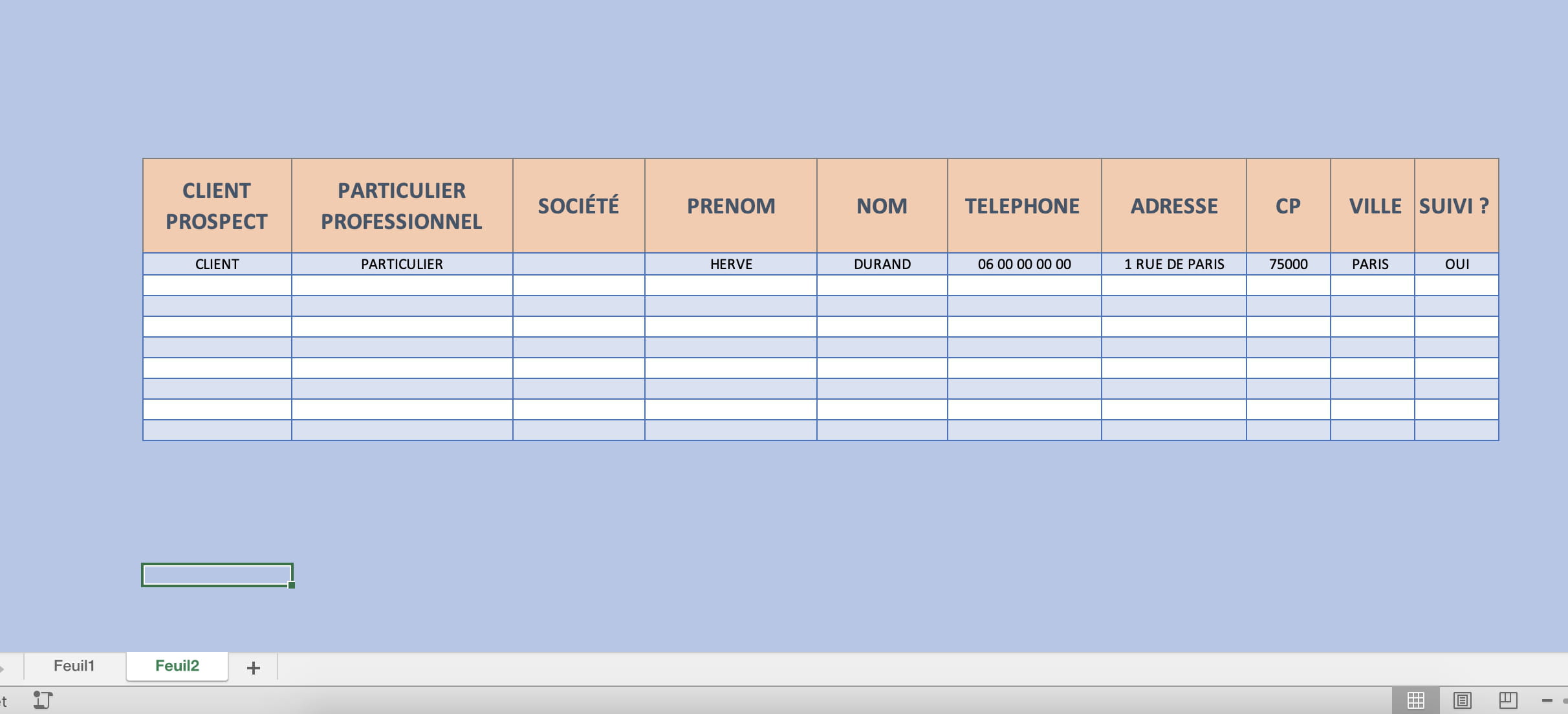Select the phone number 06 00 00 00 00 cell

[1024, 264]
